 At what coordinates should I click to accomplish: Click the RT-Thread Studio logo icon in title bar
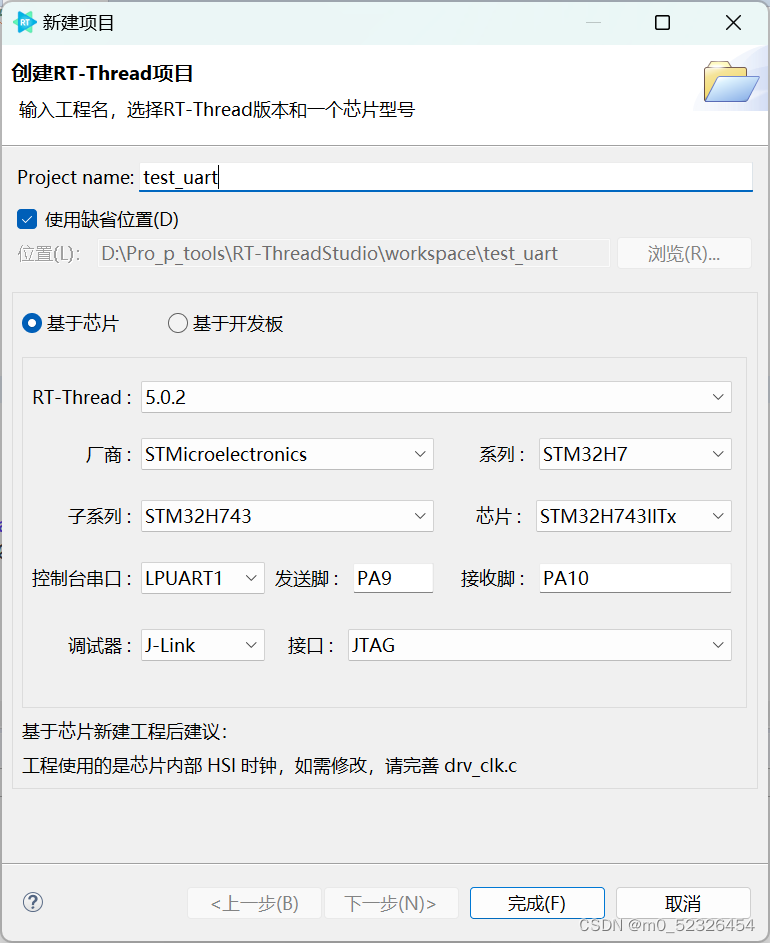(24, 23)
